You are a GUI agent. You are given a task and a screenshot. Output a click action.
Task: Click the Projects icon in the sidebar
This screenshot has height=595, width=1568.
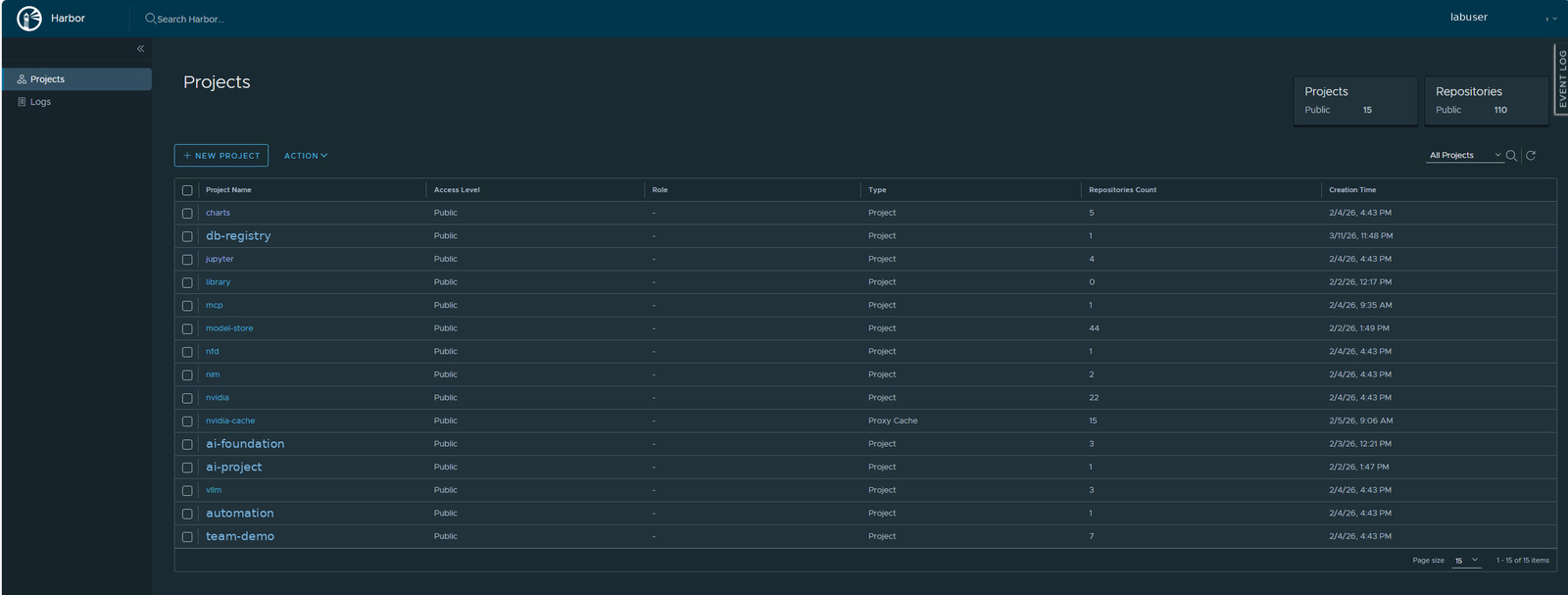tap(22, 79)
